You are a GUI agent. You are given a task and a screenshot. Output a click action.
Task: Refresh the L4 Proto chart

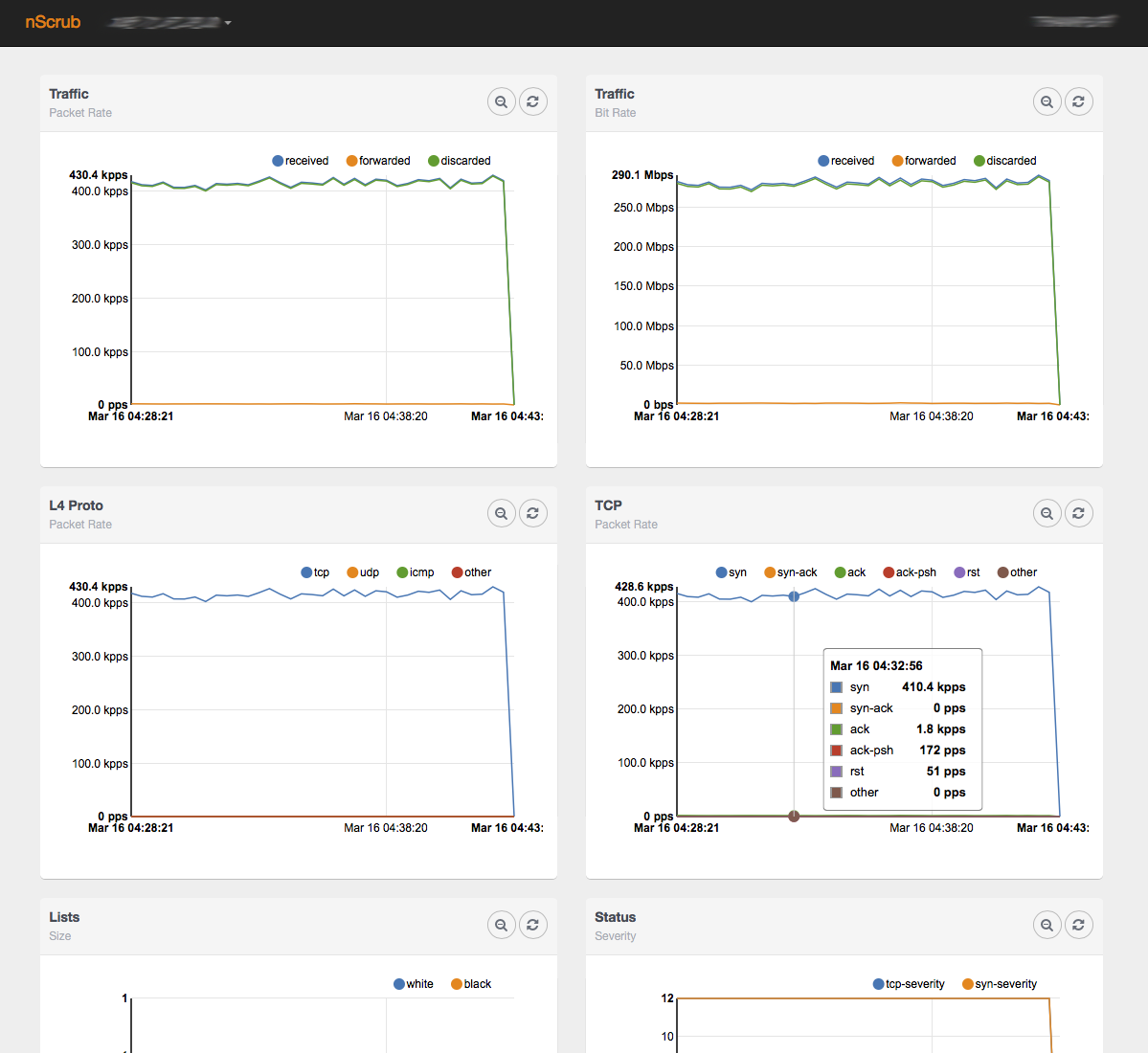coord(533,513)
